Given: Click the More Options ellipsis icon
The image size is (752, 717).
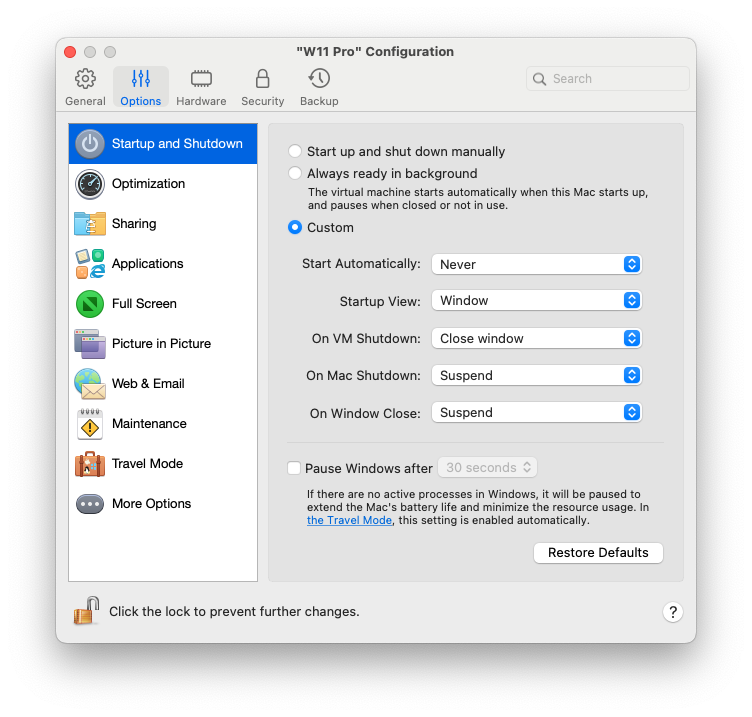Looking at the screenshot, I should pos(90,504).
